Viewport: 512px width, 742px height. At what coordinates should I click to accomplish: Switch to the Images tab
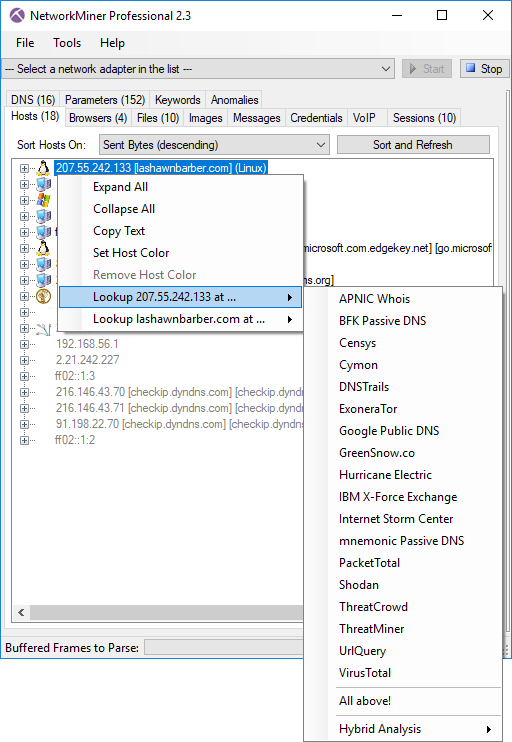pos(205,118)
